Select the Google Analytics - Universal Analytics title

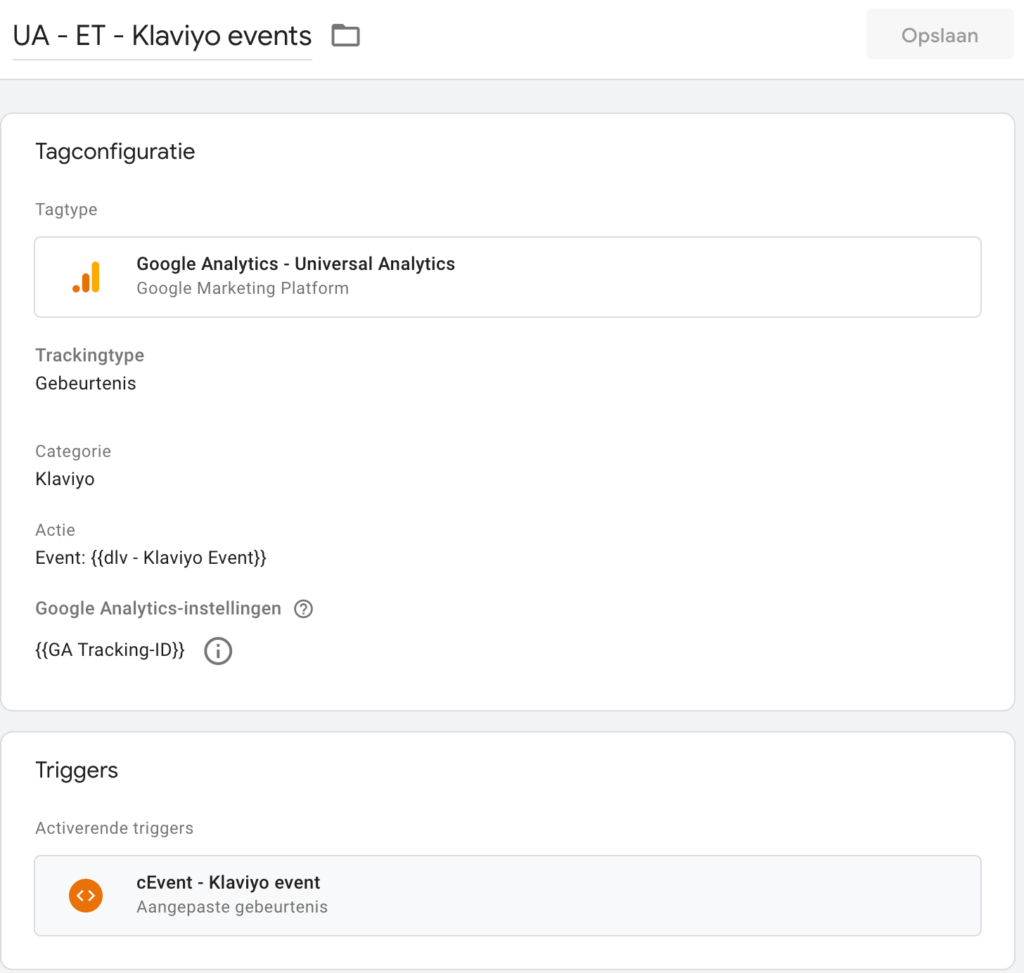coord(295,264)
